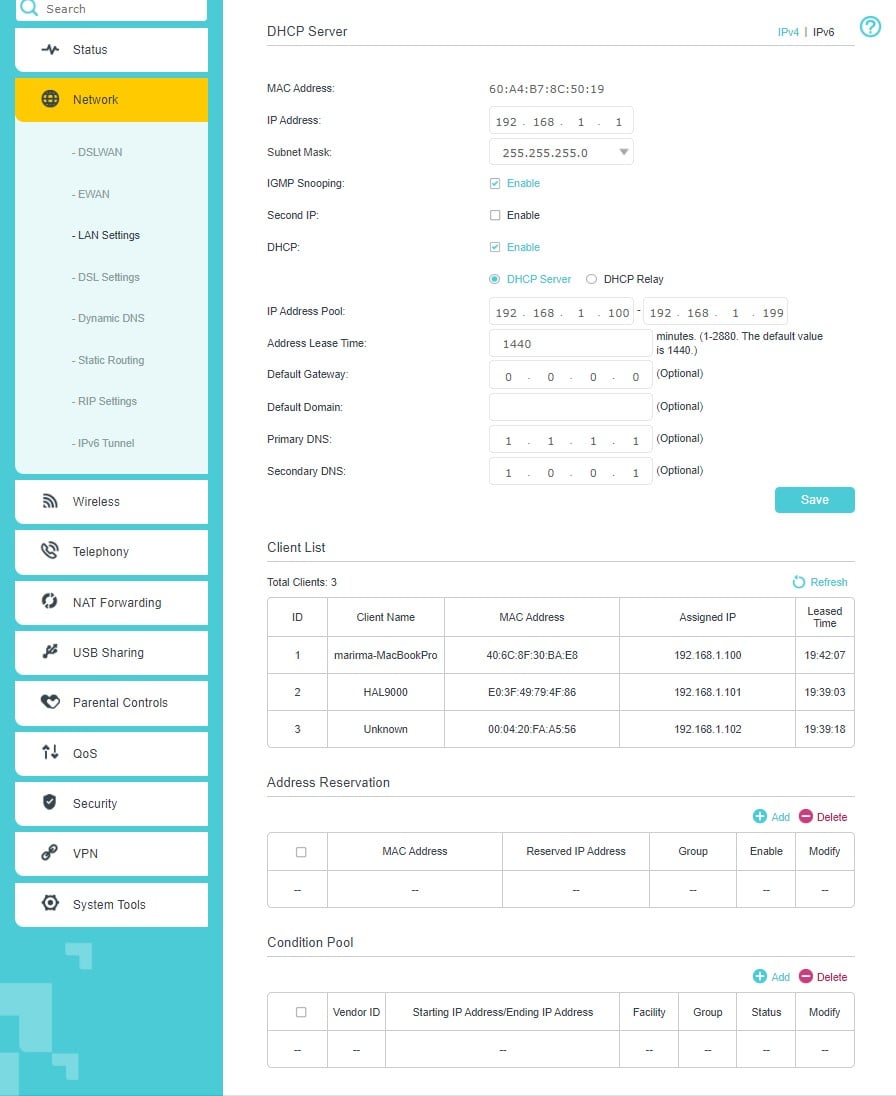Click the Network globe icon
Viewport: 896px width, 1096px height.
50,99
